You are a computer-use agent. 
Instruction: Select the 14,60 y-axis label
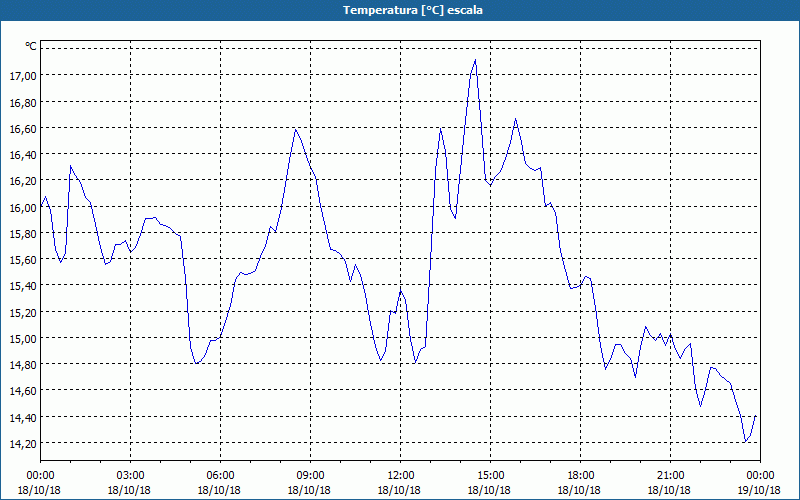[x=23, y=391]
